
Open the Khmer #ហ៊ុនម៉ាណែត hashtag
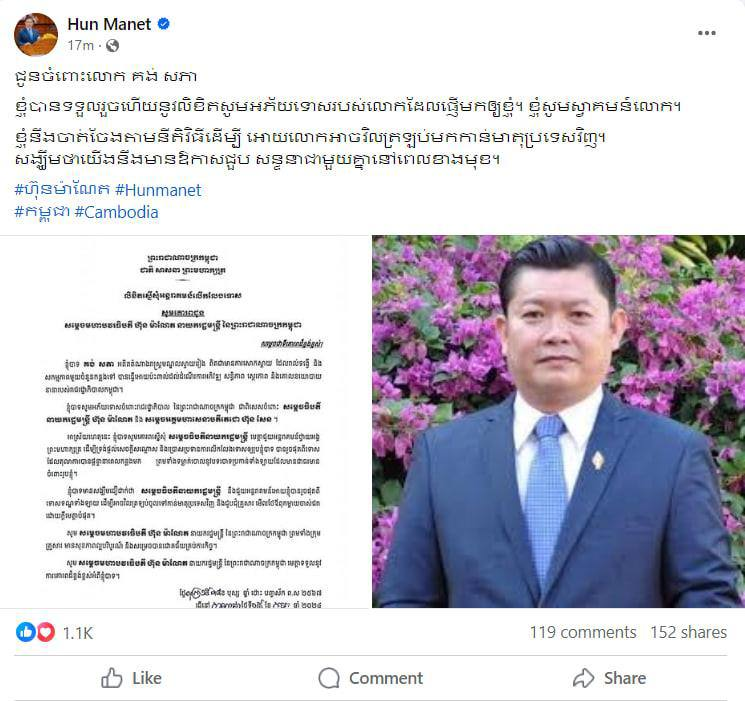click(x=62, y=190)
